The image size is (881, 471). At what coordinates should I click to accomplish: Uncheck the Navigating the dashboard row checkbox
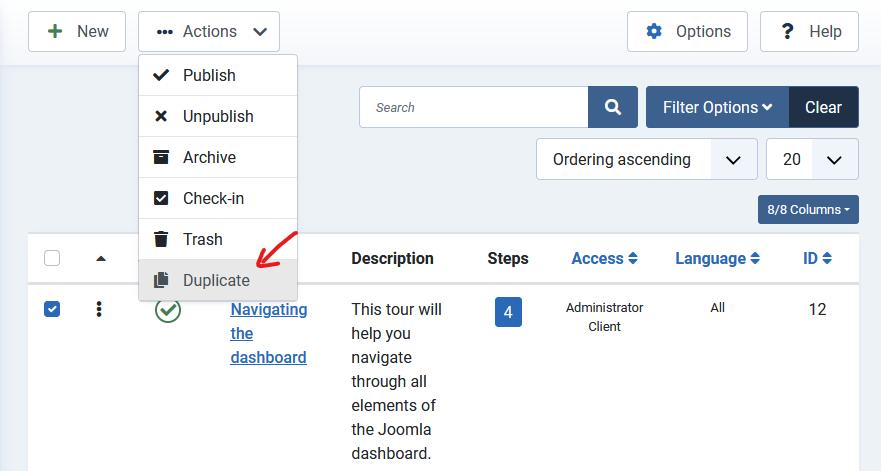52,309
